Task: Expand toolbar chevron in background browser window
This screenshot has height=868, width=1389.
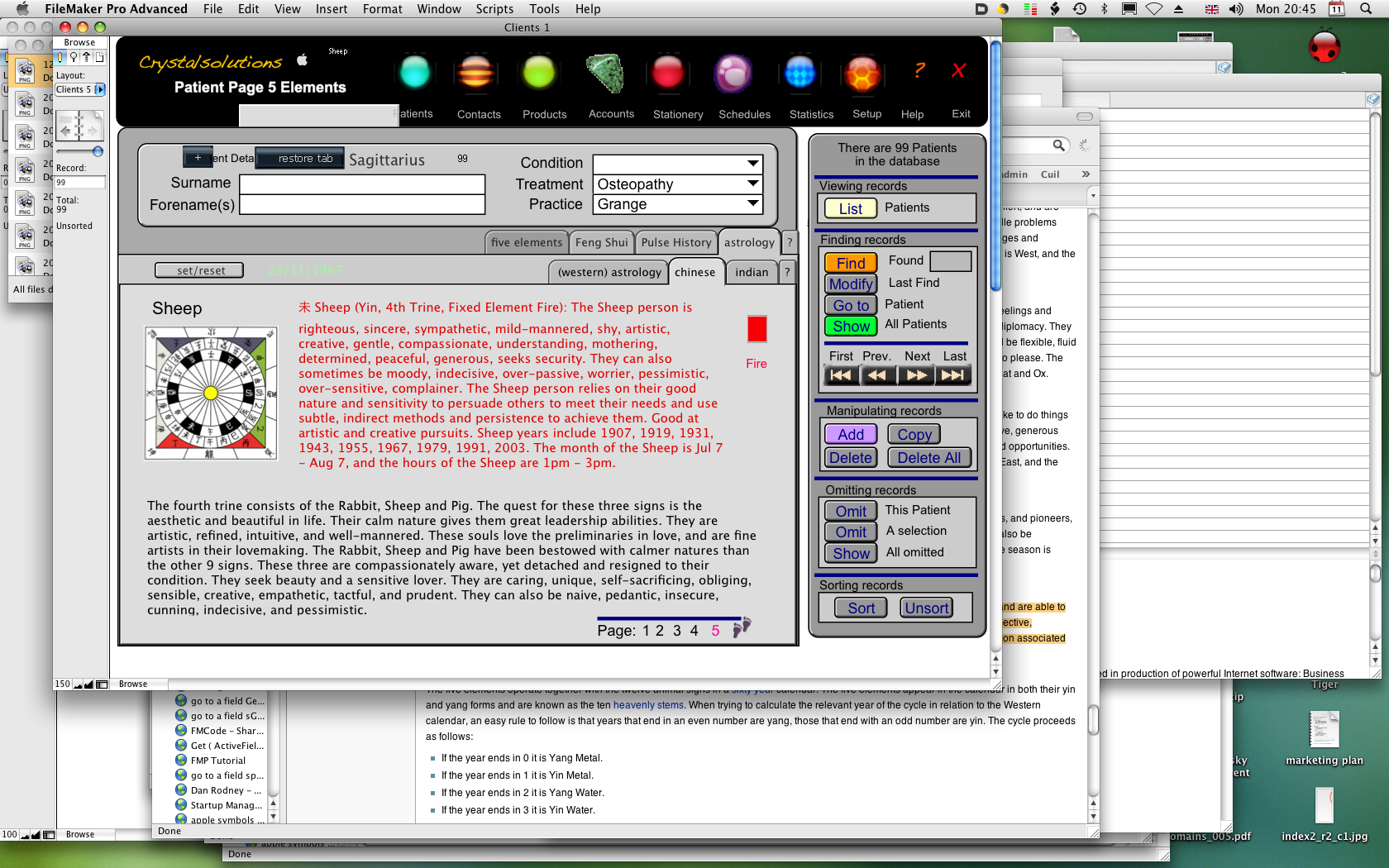Action: (x=1086, y=174)
